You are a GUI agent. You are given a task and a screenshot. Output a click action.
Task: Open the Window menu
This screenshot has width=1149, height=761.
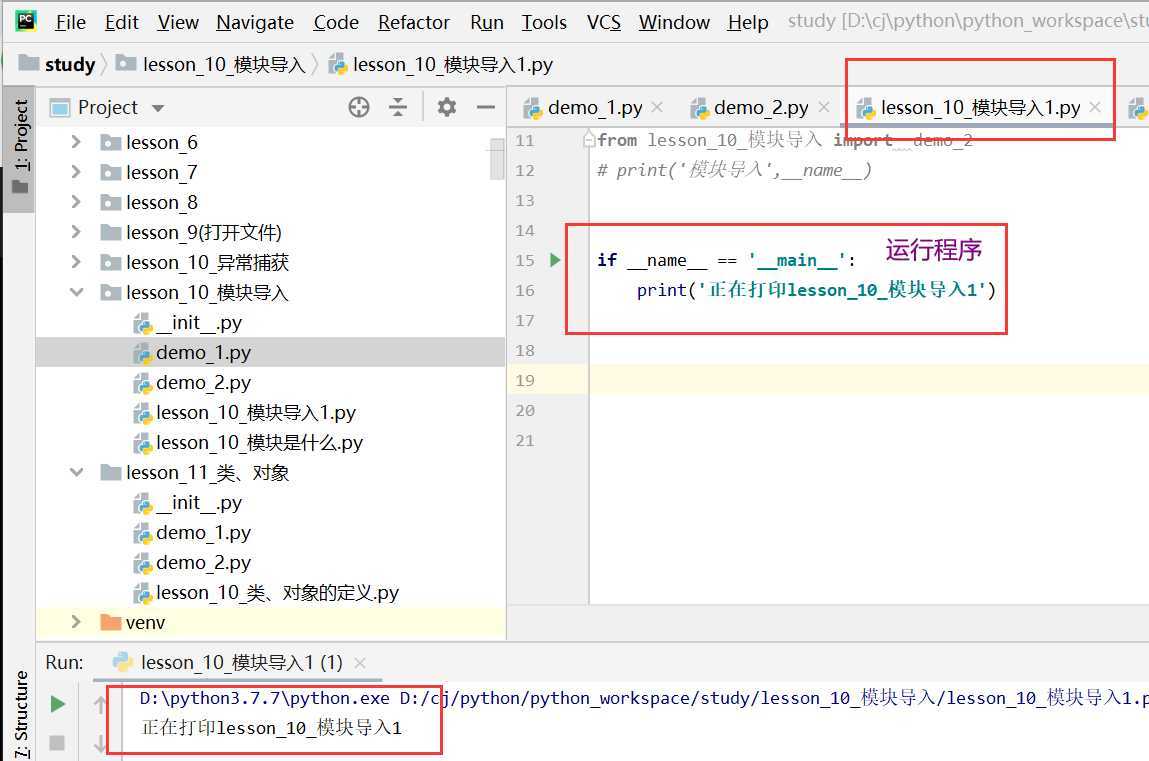(x=674, y=23)
